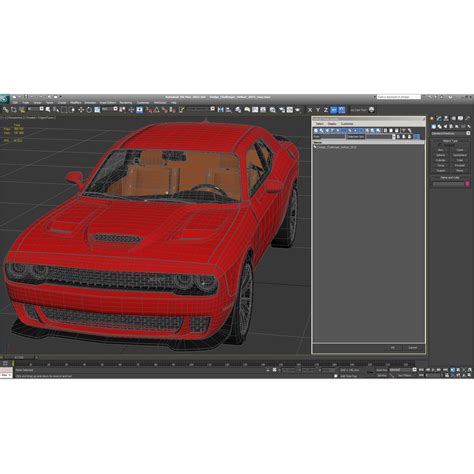Open the Customize menu in Select From Scene

[347, 124]
